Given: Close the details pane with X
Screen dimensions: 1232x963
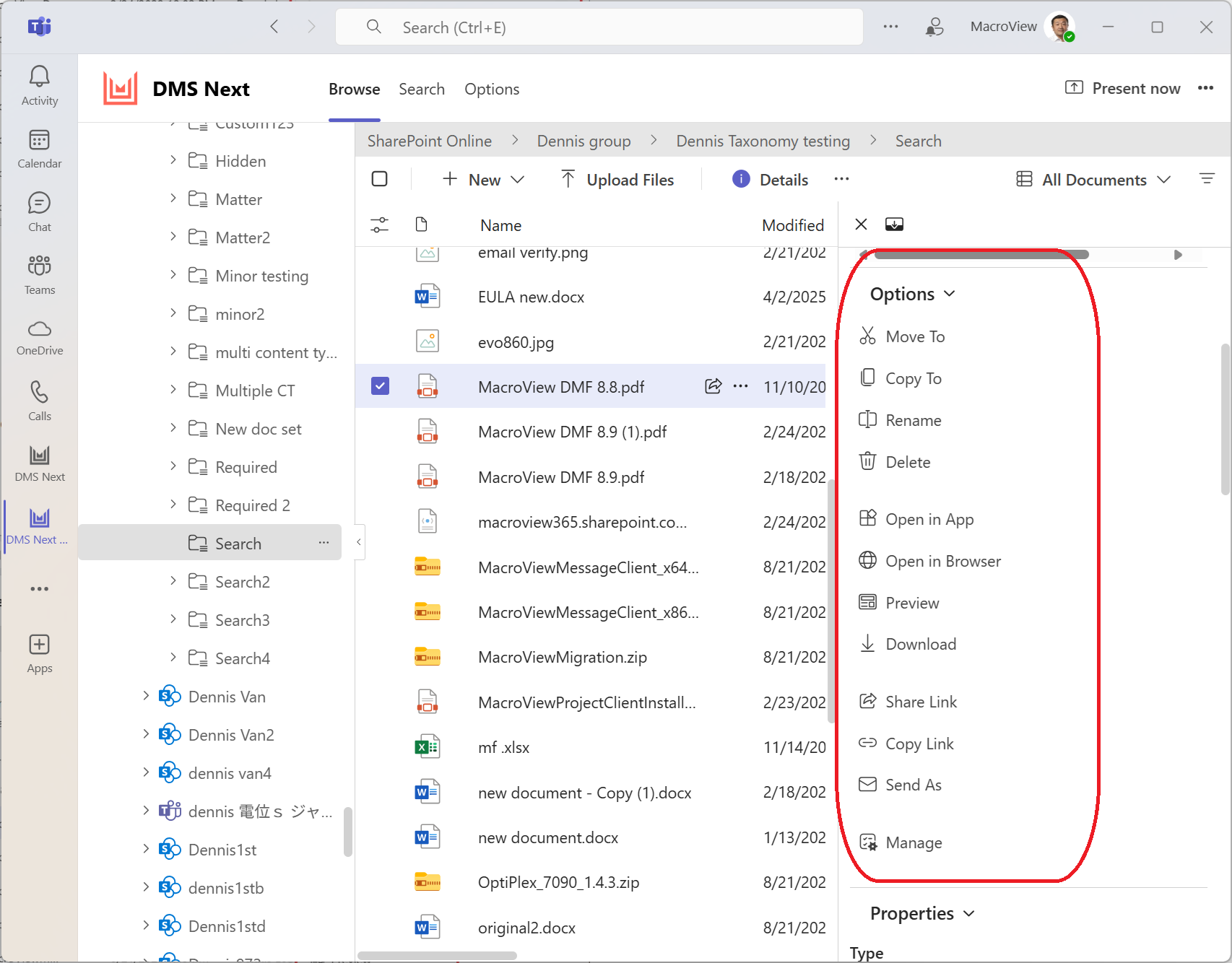Looking at the screenshot, I should [861, 225].
